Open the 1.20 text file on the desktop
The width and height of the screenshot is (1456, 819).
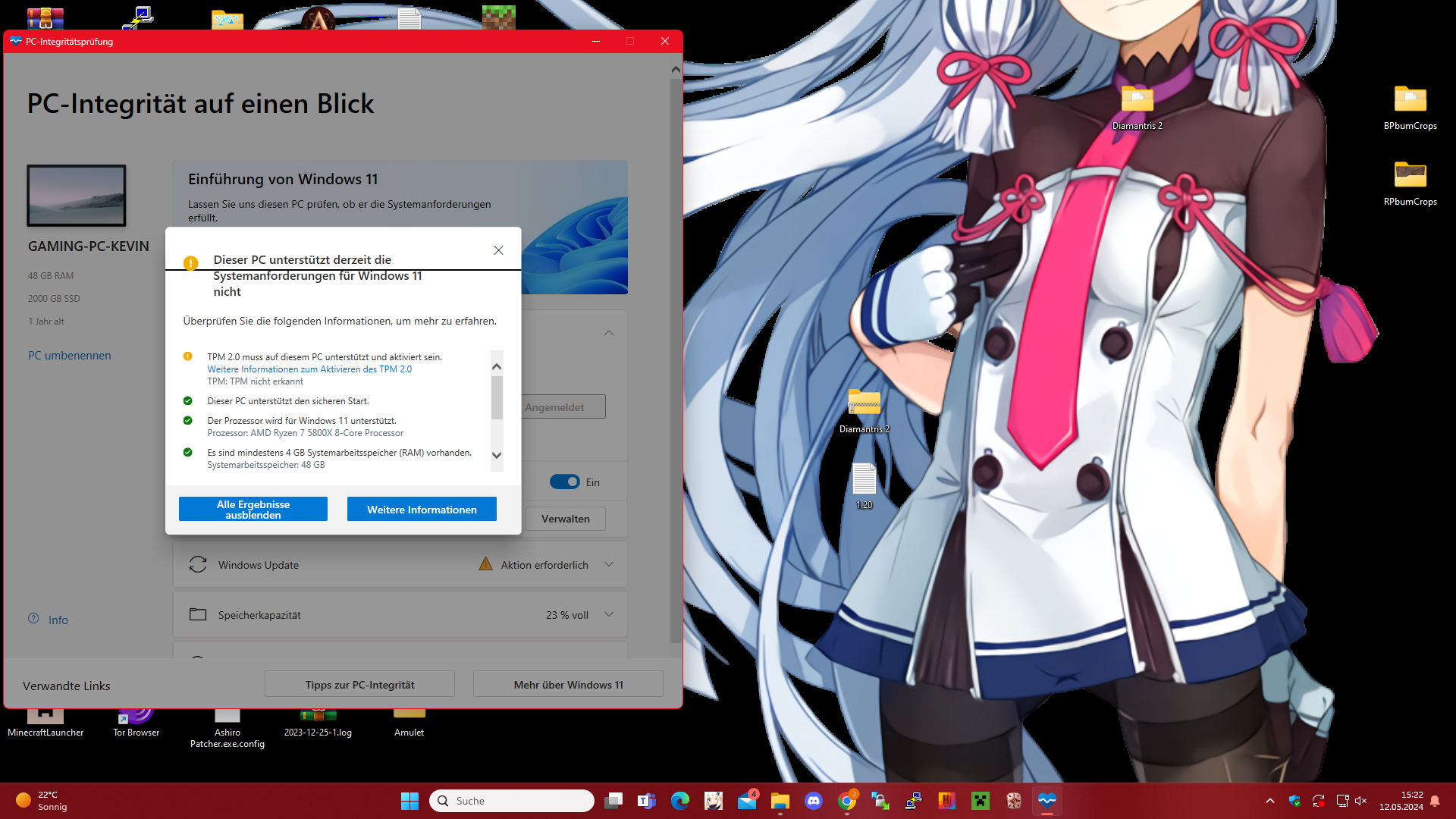pyautogui.click(x=864, y=479)
